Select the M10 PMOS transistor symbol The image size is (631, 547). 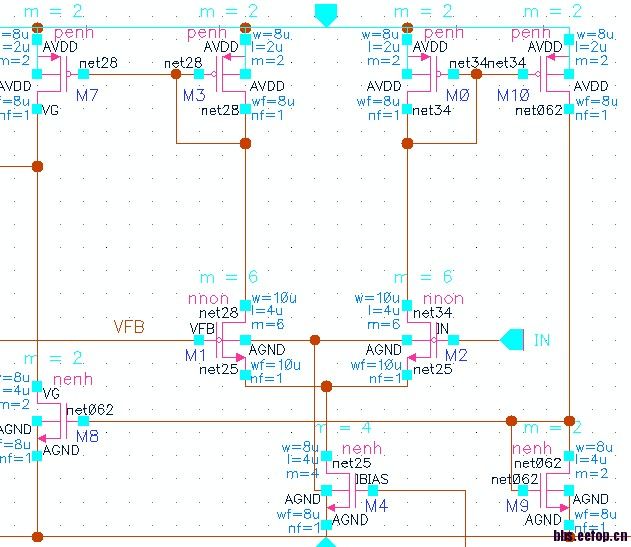tap(546, 74)
